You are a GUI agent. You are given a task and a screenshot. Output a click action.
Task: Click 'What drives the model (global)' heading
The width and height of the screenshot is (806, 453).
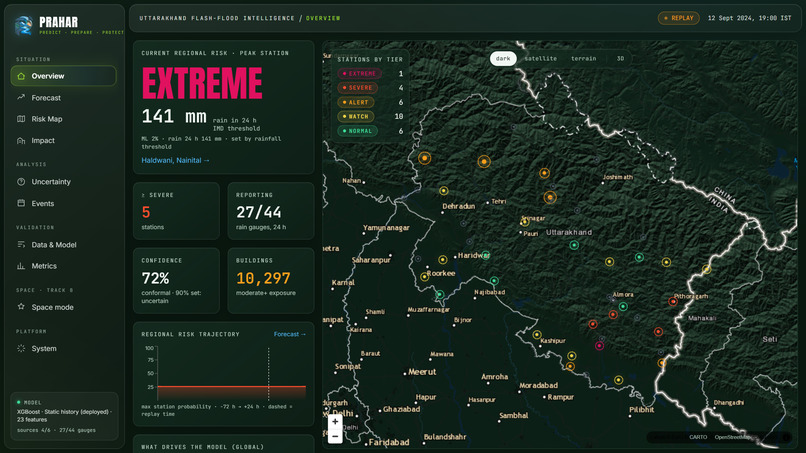[203, 447]
